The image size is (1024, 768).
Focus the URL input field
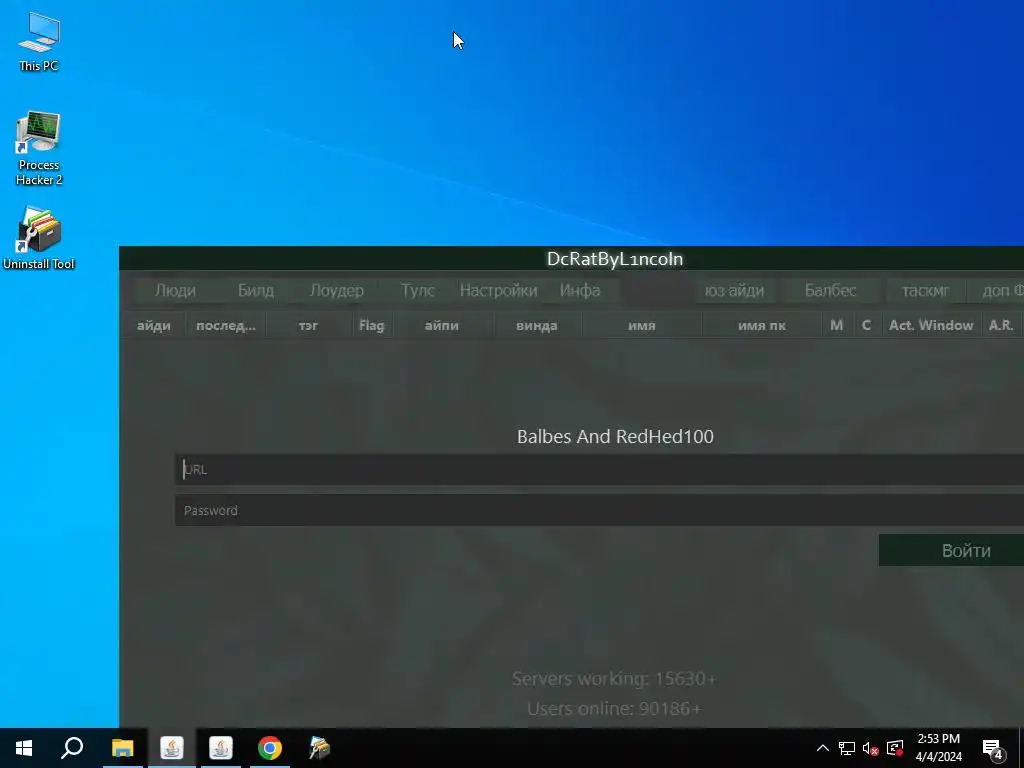pyautogui.click(x=600, y=470)
